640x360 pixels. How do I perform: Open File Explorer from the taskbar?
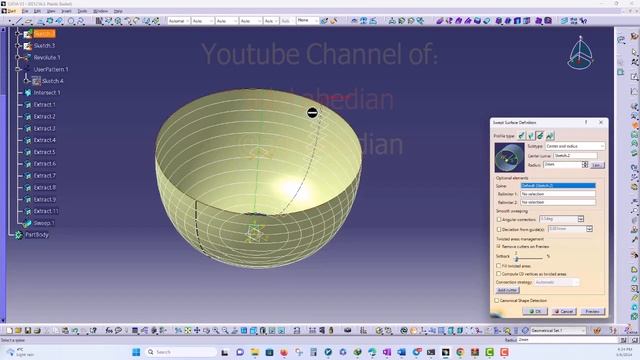(x=255, y=352)
